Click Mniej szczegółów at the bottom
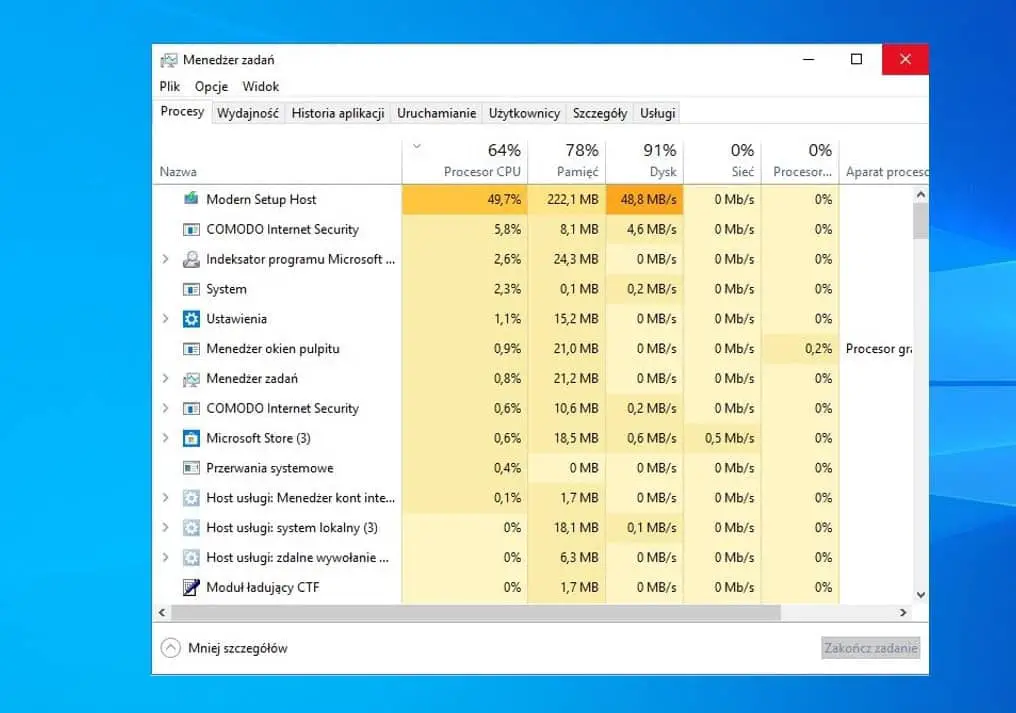The image size is (1016, 713). (x=240, y=647)
